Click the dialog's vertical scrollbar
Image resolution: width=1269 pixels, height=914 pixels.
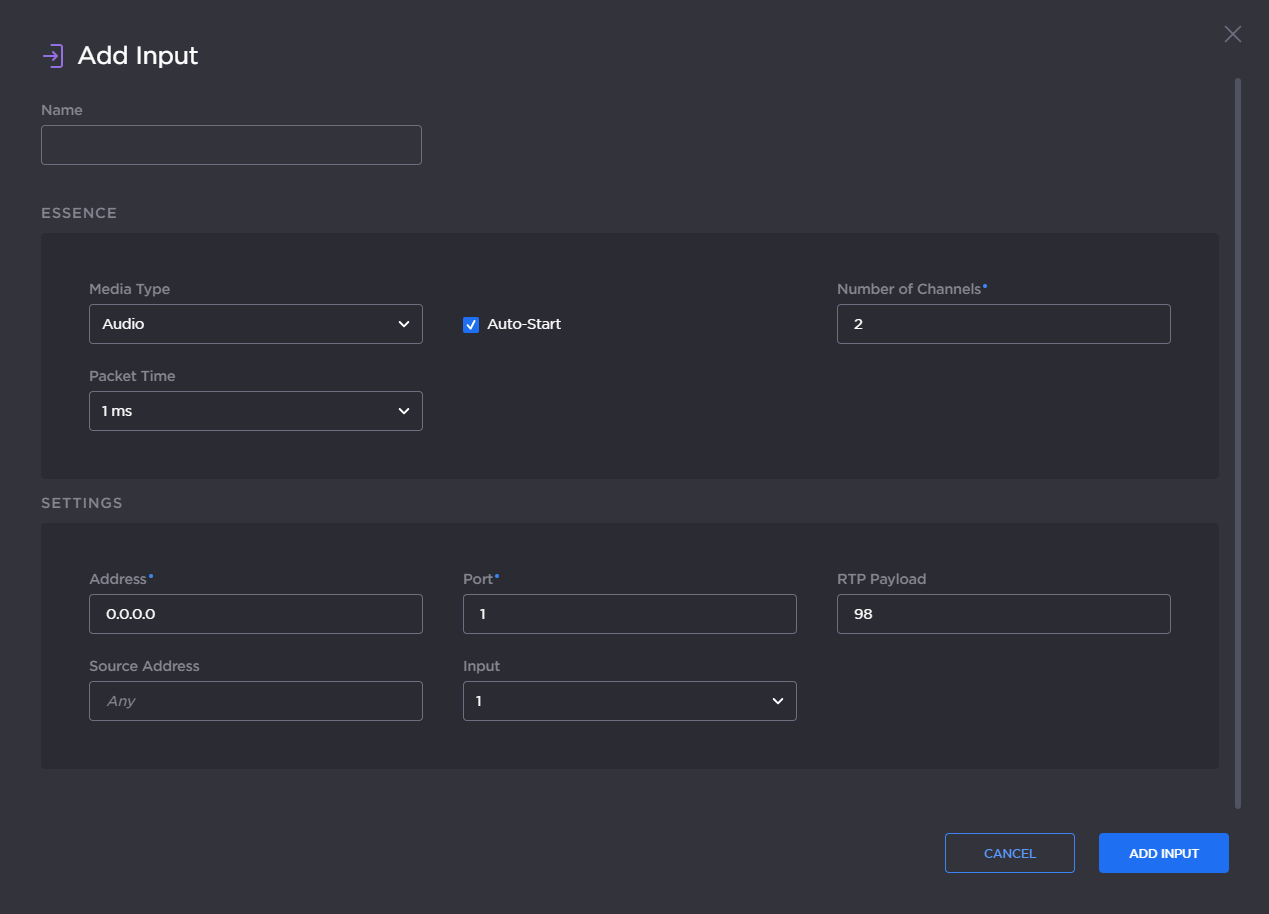pos(1238,440)
